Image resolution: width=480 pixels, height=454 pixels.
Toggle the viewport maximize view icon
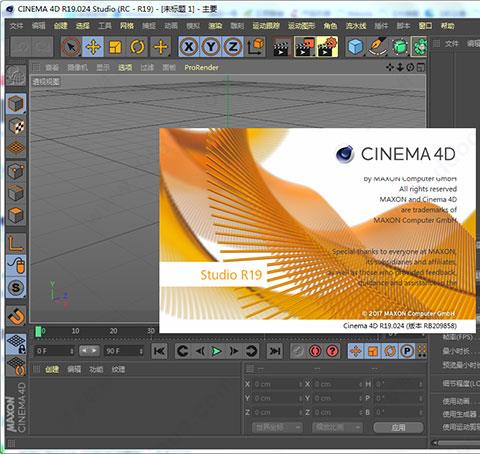coord(421,67)
